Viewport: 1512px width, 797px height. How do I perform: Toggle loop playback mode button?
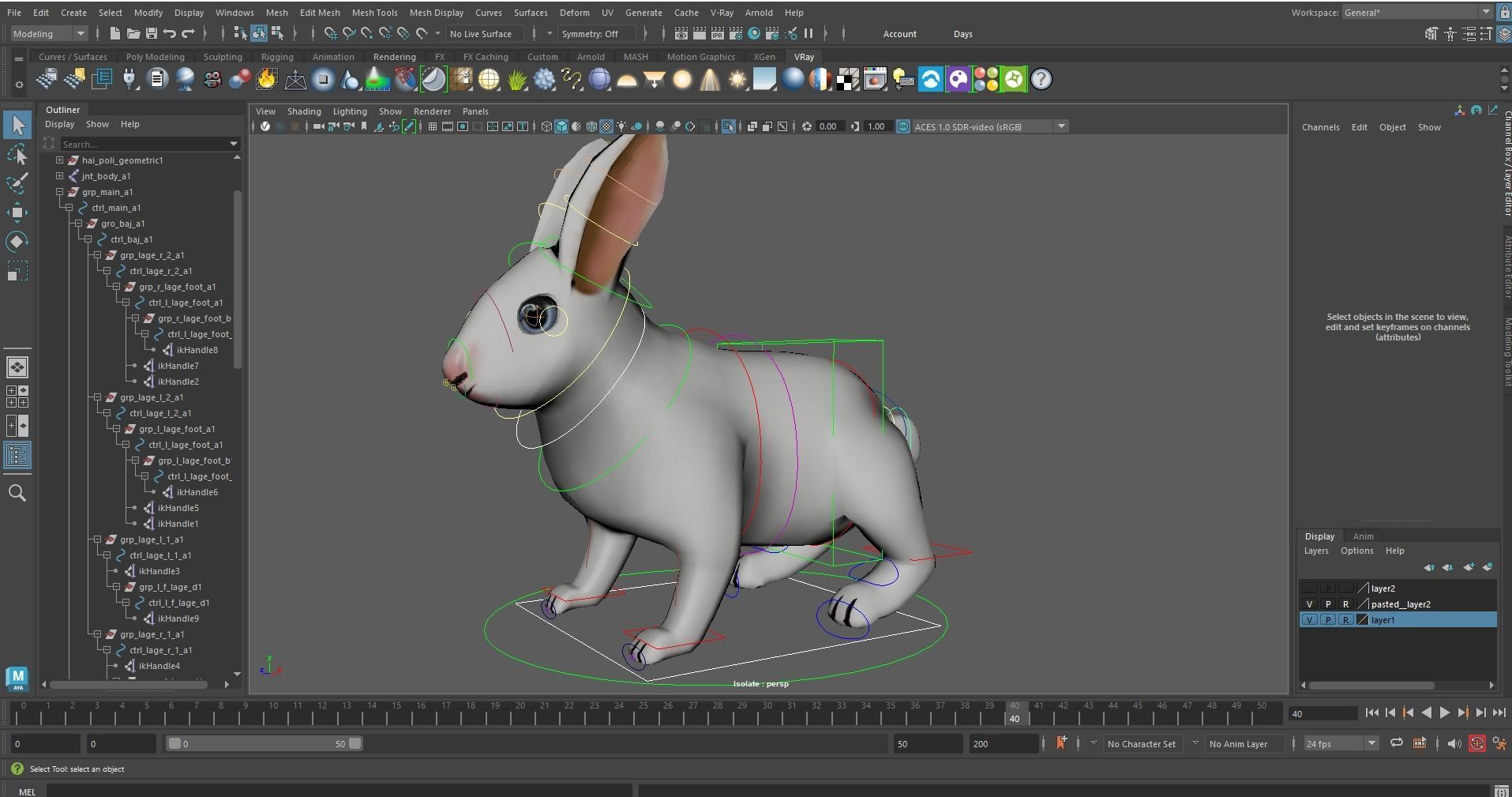(1396, 743)
